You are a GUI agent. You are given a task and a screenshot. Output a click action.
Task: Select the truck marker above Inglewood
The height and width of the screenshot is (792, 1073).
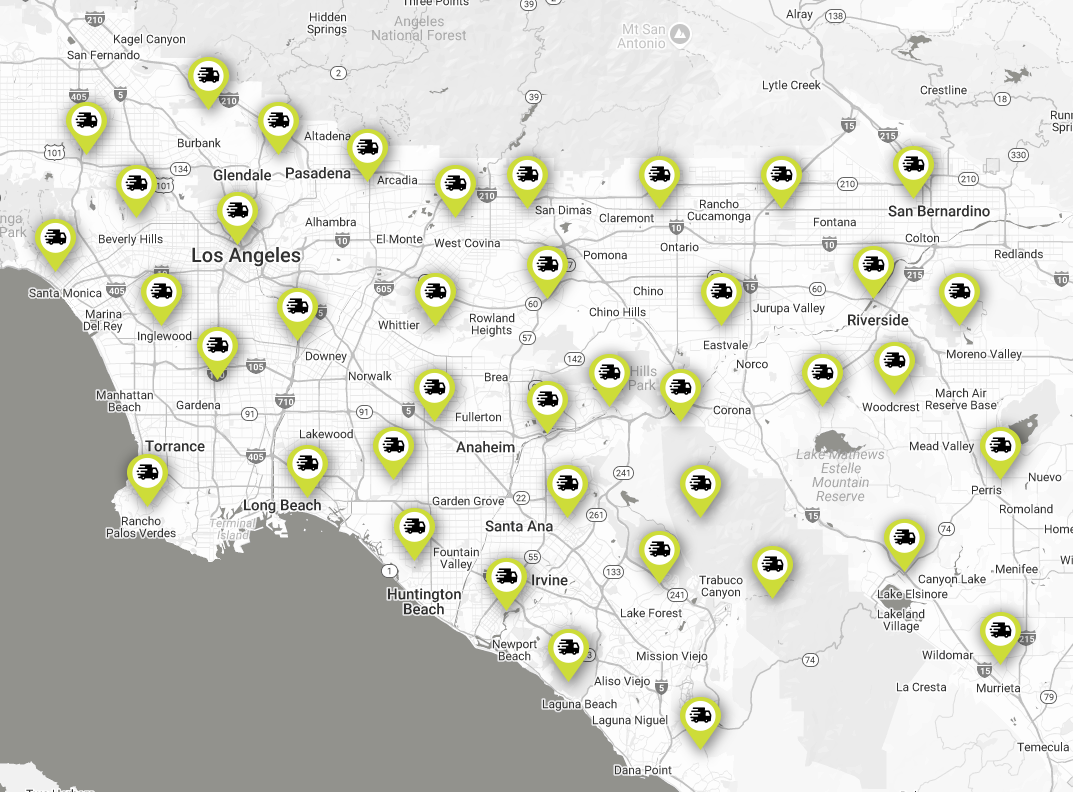pyautogui.click(x=160, y=292)
